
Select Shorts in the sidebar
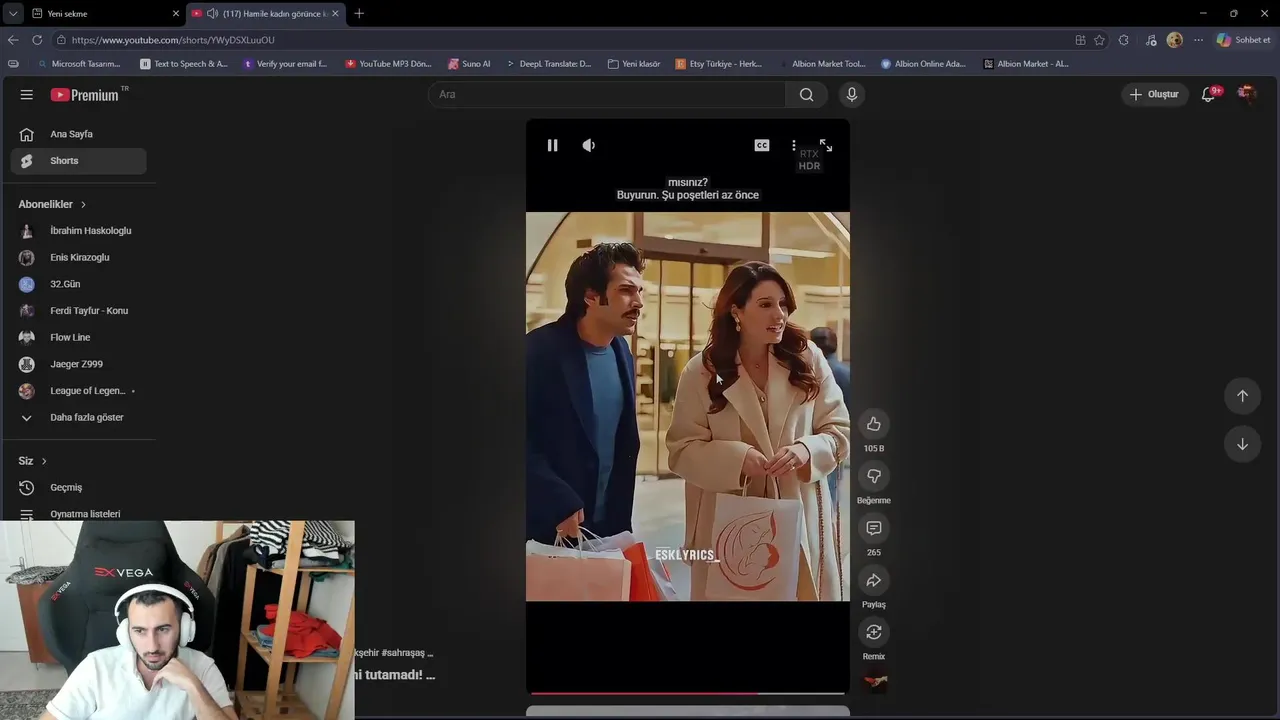(78, 160)
